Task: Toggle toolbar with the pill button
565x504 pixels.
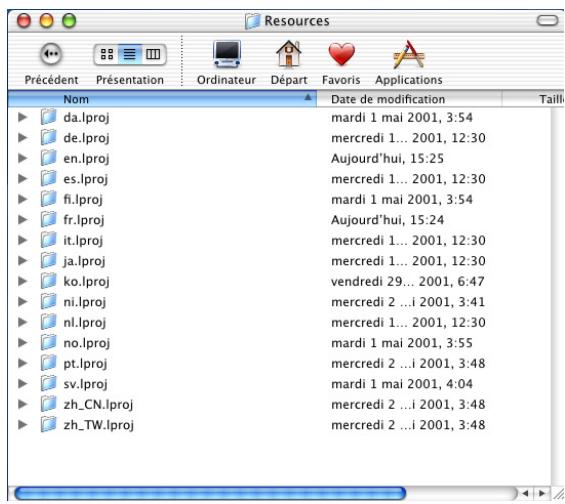Action: coord(547,21)
